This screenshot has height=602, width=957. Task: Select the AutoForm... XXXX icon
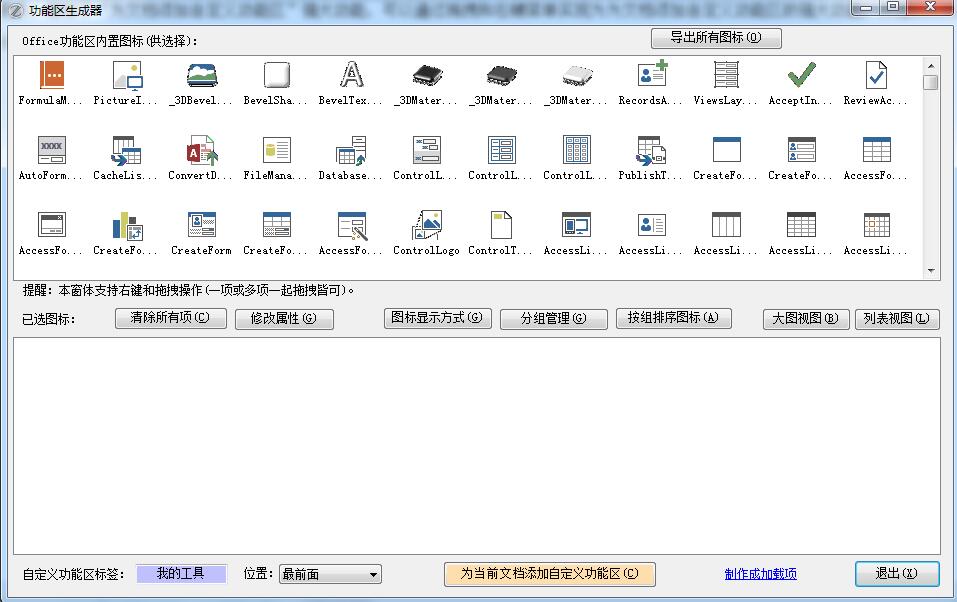tap(51, 150)
